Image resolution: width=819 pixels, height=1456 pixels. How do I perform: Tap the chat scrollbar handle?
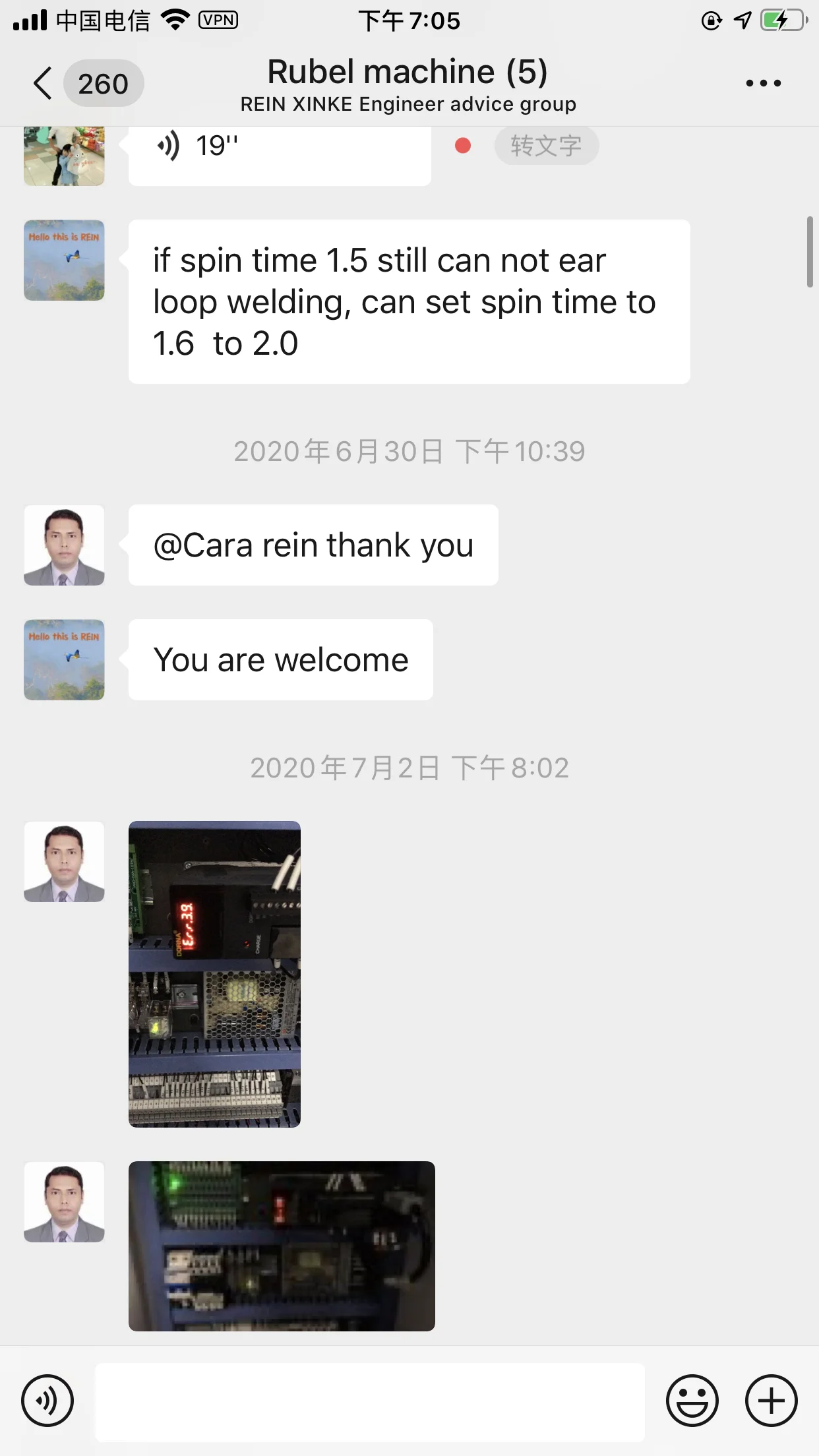pos(810,251)
